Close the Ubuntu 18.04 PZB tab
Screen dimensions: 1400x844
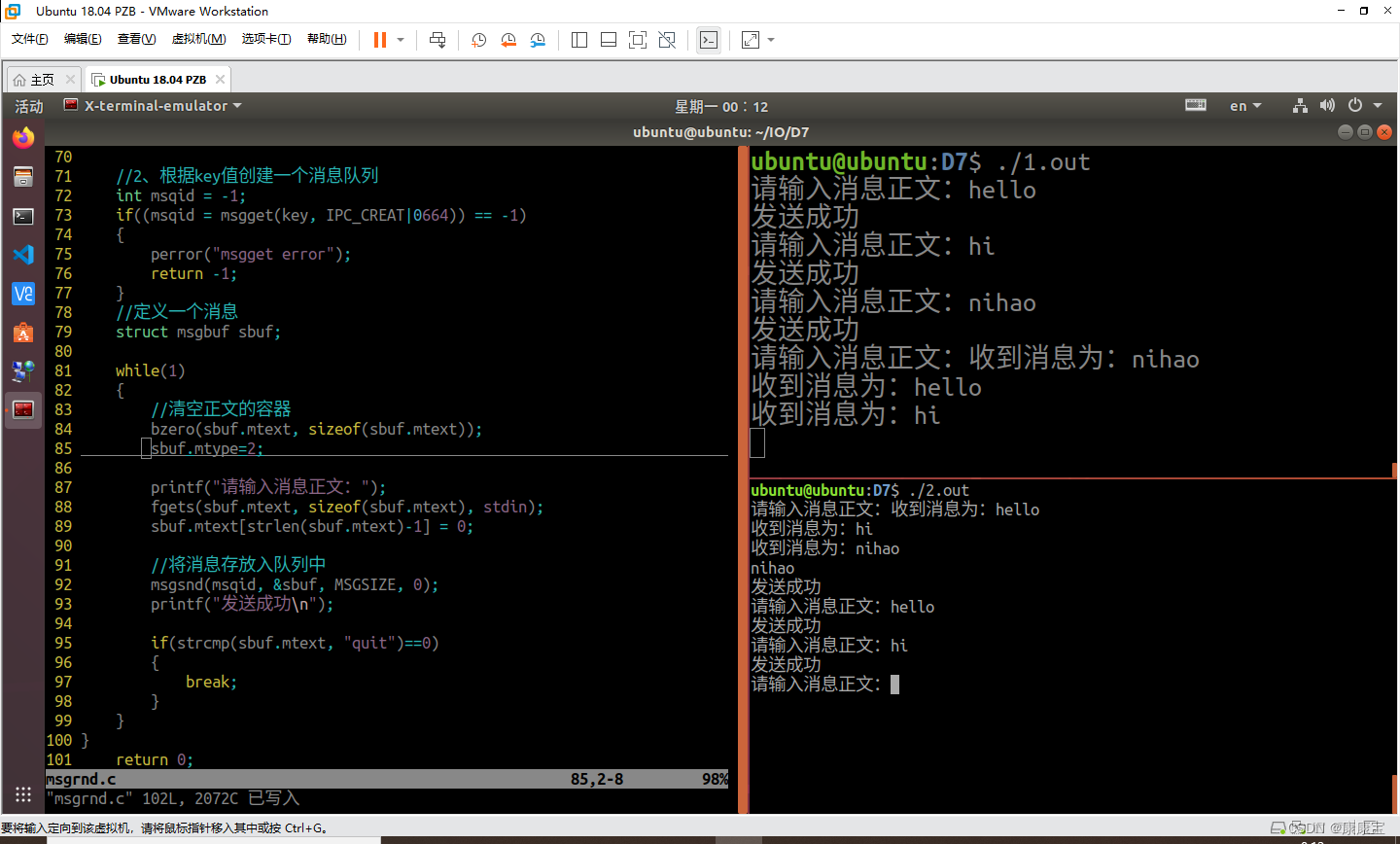[221, 80]
